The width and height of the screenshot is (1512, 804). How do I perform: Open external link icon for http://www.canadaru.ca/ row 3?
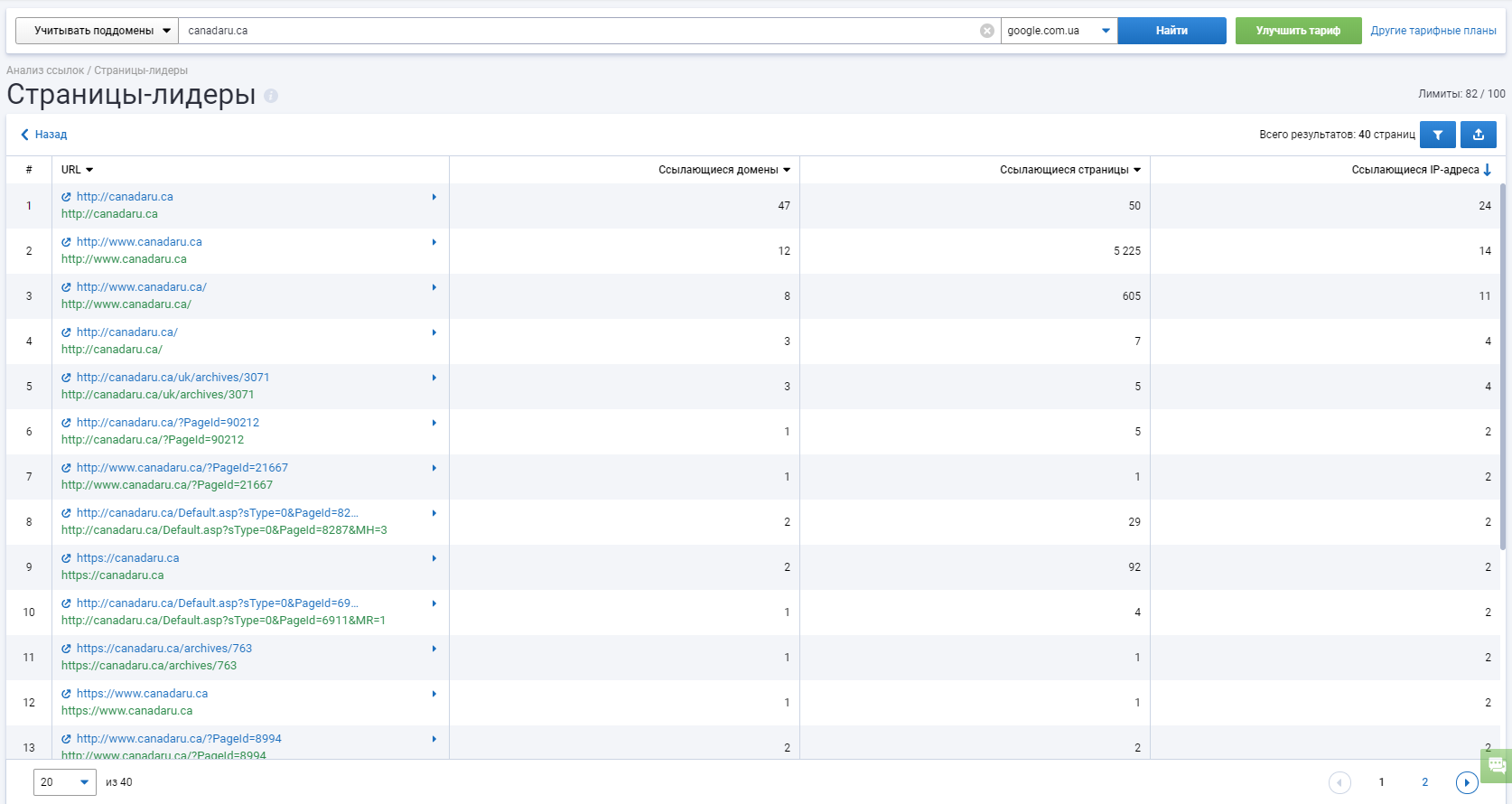[x=66, y=287]
